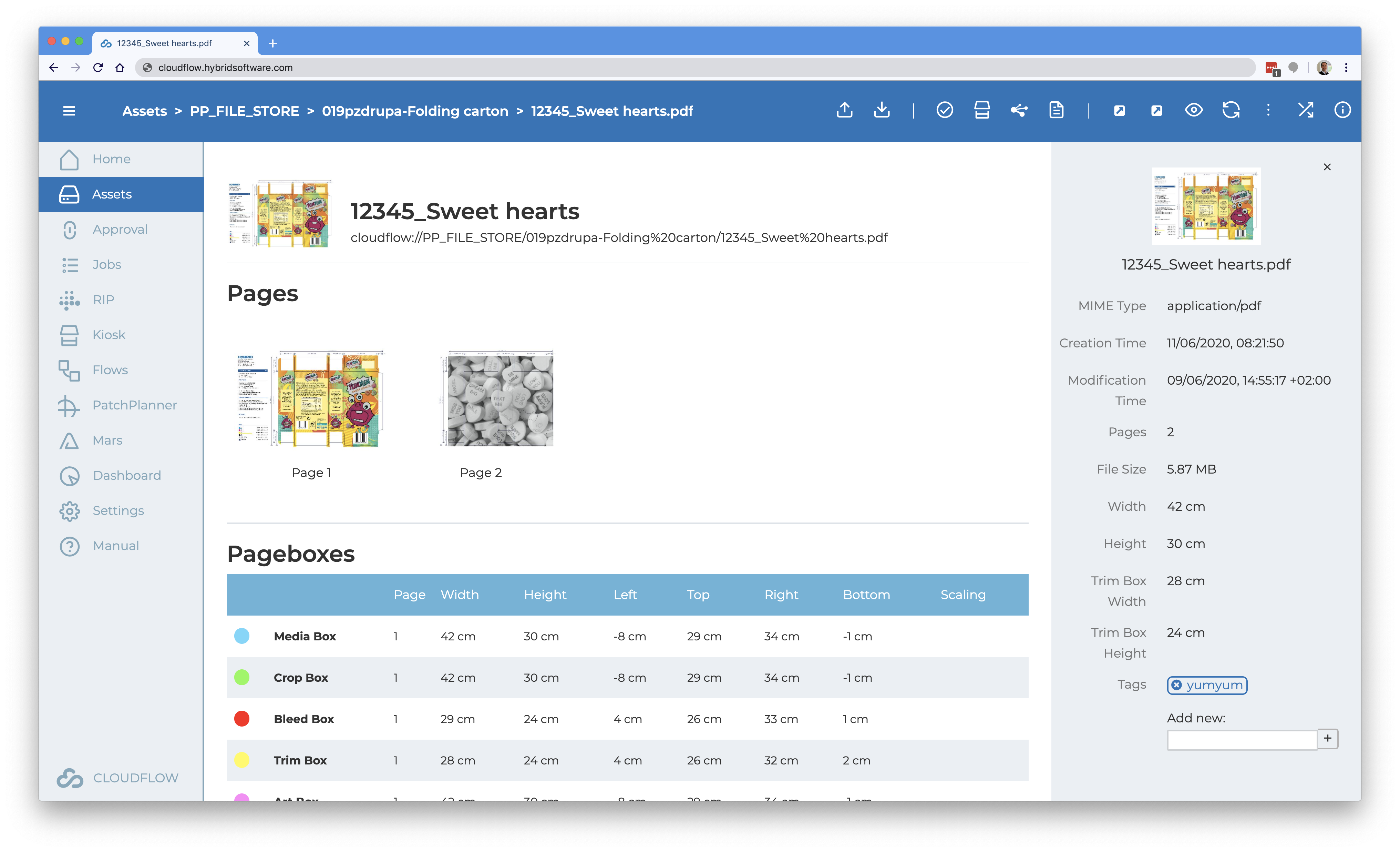The image size is (1400, 852).
Task: Click the Add new tag input field
Action: [x=1242, y=740]
